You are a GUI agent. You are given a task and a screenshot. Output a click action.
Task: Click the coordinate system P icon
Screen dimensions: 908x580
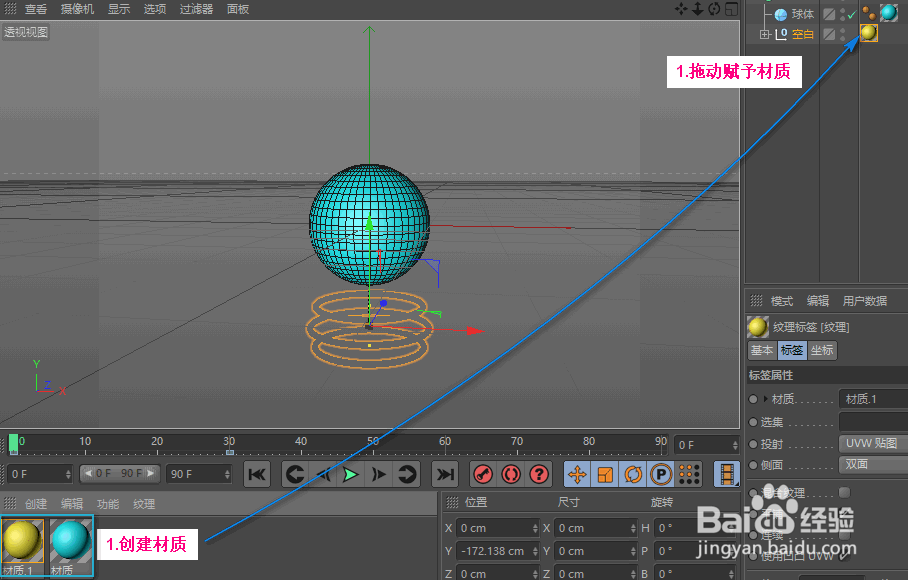660,475
